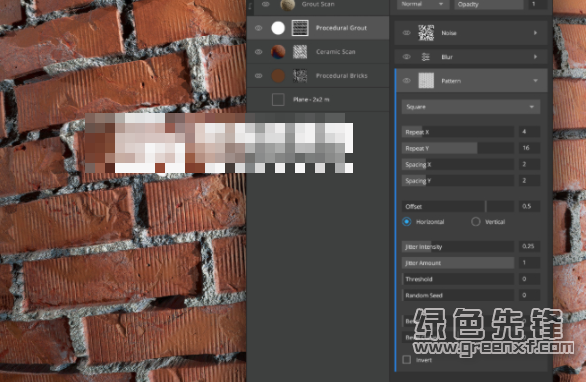This screenshot has height=382, width=586.
Task: Click the Procedural Grout white circle swatch
Action: 278,28
